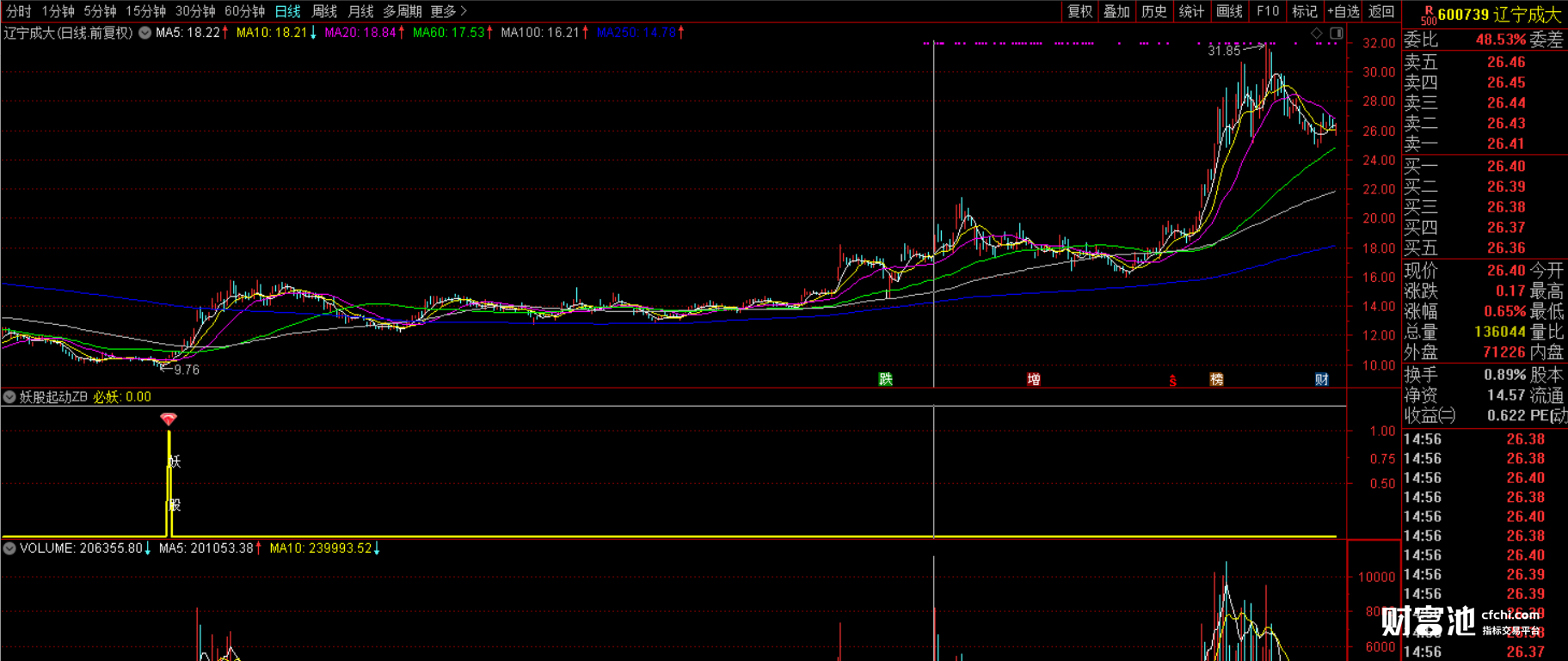Select the 周线 weekly tab

(324, 11)
